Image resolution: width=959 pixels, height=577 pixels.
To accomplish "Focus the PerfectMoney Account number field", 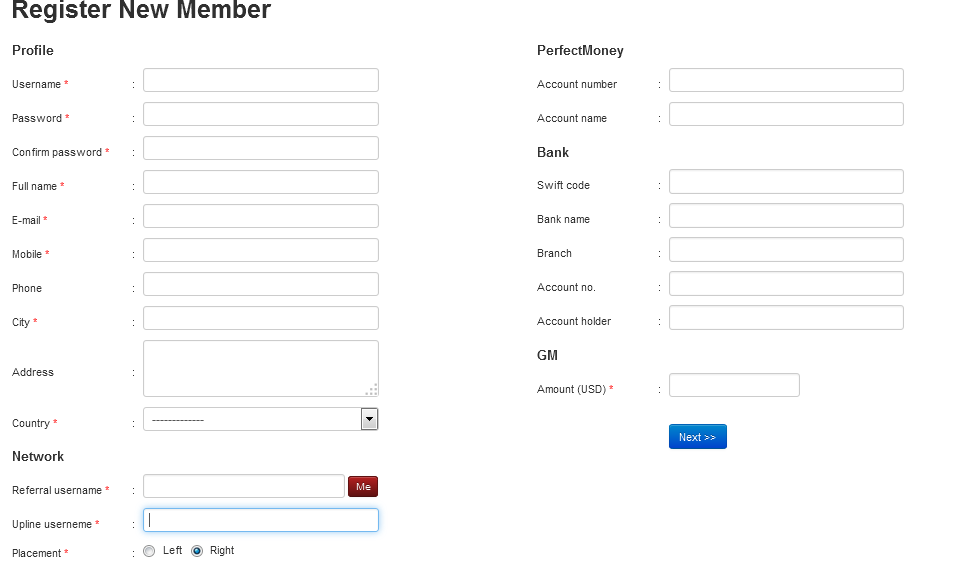I will coord(786,80).
